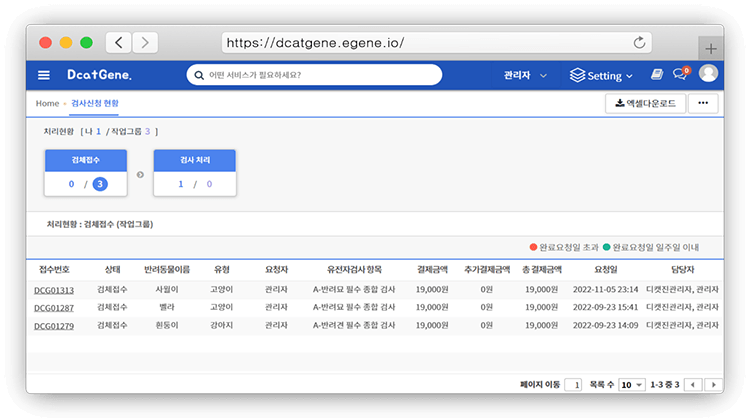Open the 목록 수 rows-per-page dropdown

coord(631,384)
